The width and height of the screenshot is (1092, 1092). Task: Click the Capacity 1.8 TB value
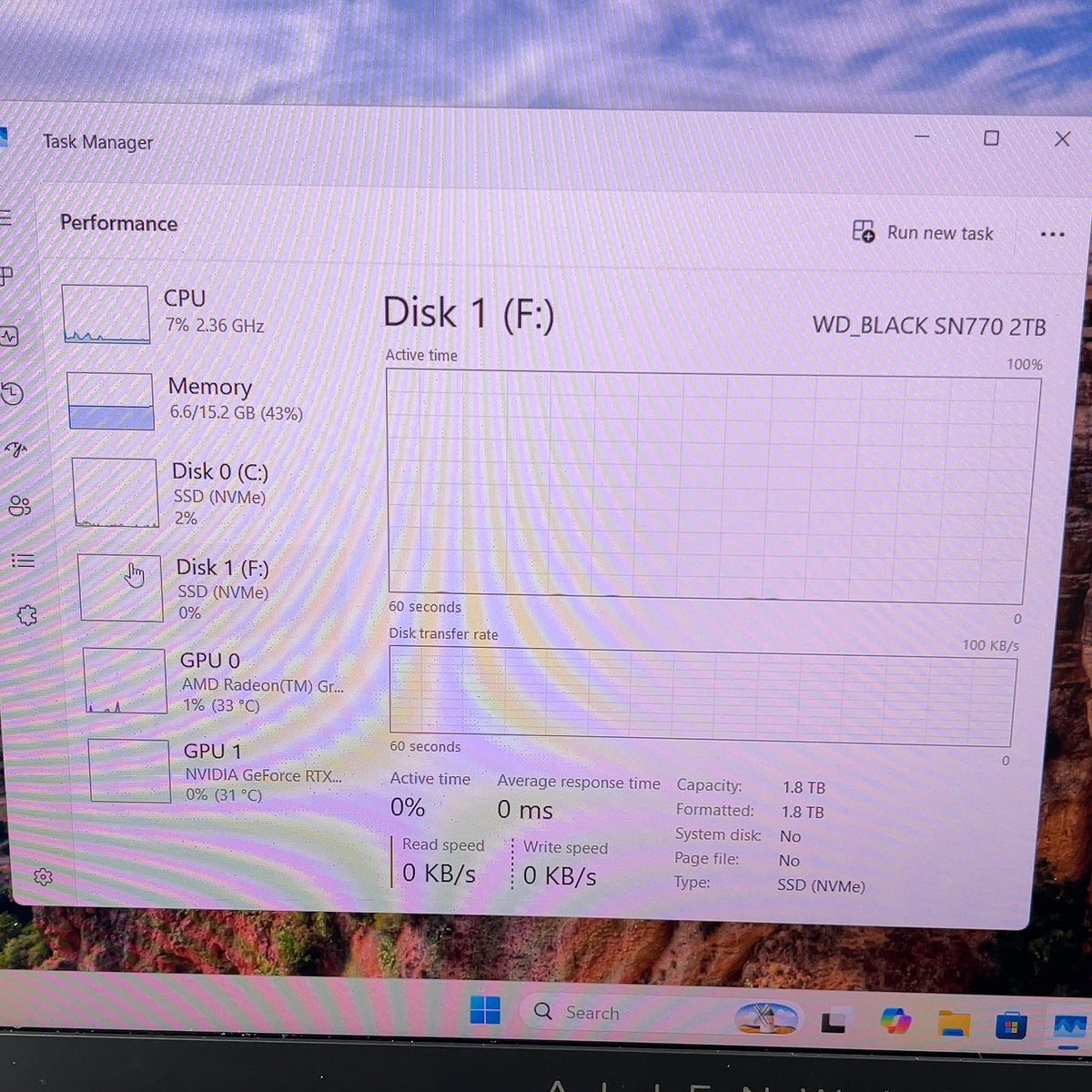tap(804, 788)
